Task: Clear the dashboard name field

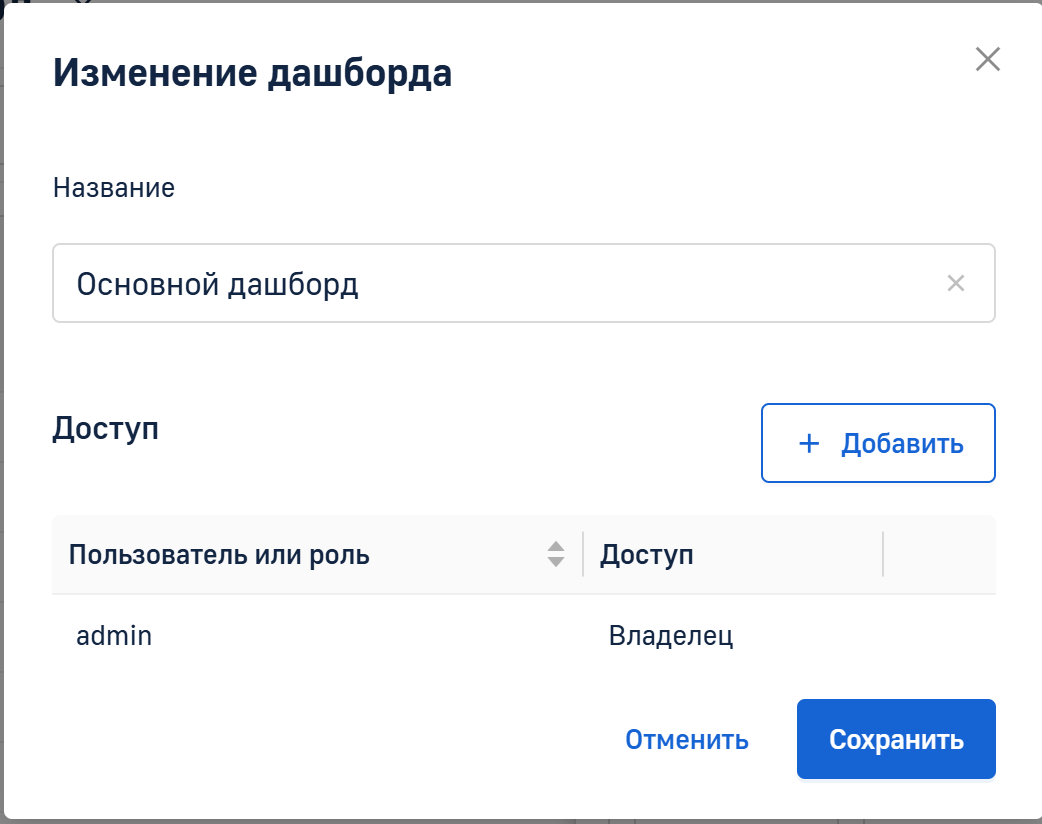Action: [955, 284]
